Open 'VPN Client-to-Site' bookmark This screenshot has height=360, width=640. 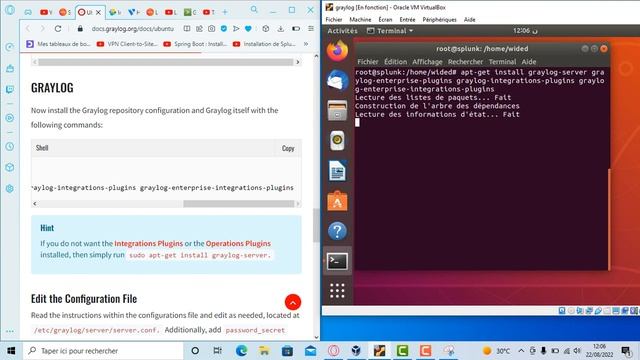point(127,44)
